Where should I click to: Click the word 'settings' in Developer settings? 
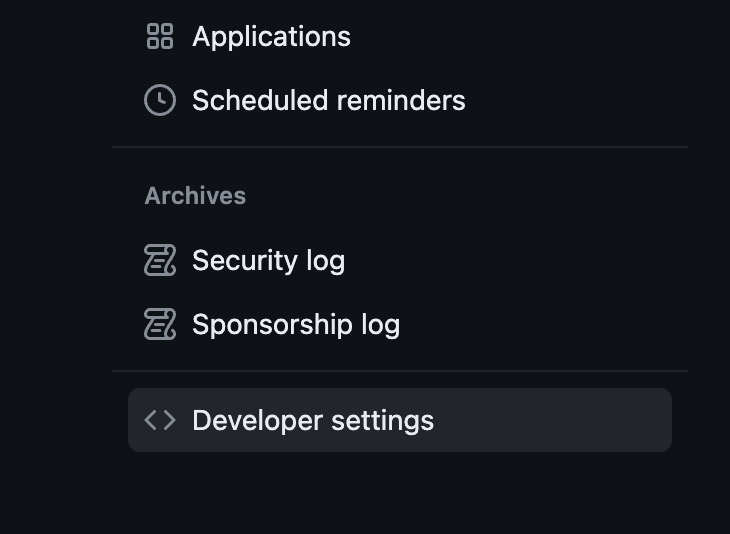tap(385, 420)
